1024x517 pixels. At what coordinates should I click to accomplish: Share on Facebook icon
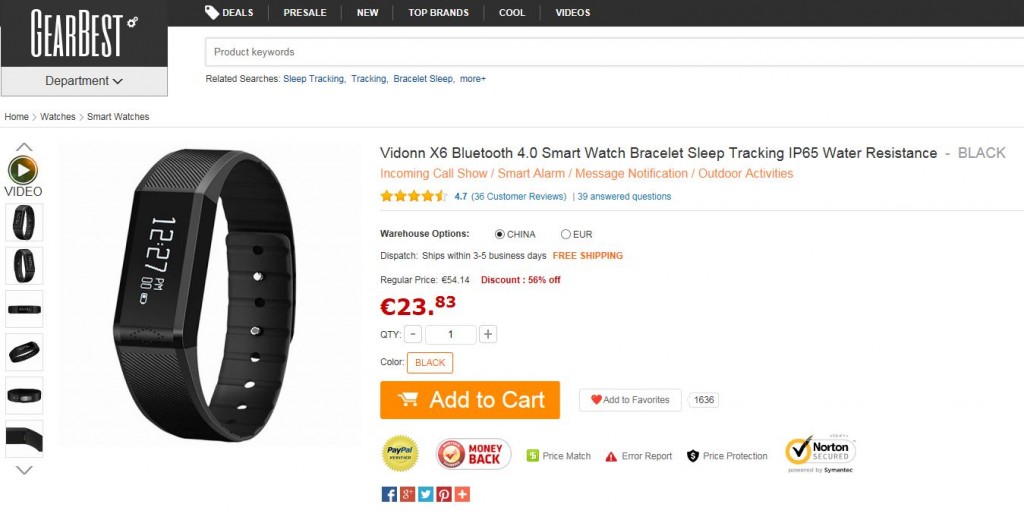[389, 494]
